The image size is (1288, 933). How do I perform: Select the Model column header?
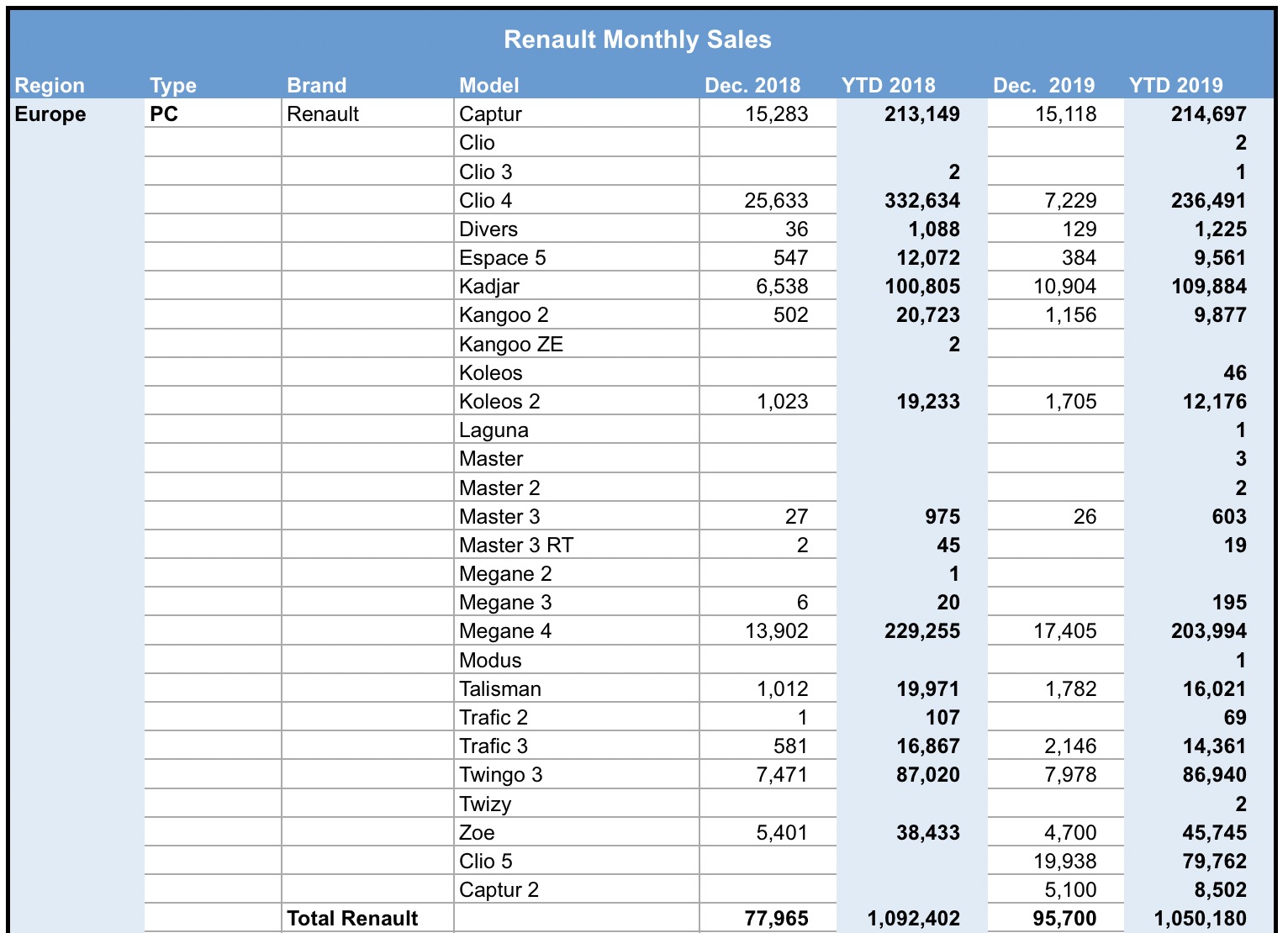tap(489, 85)
